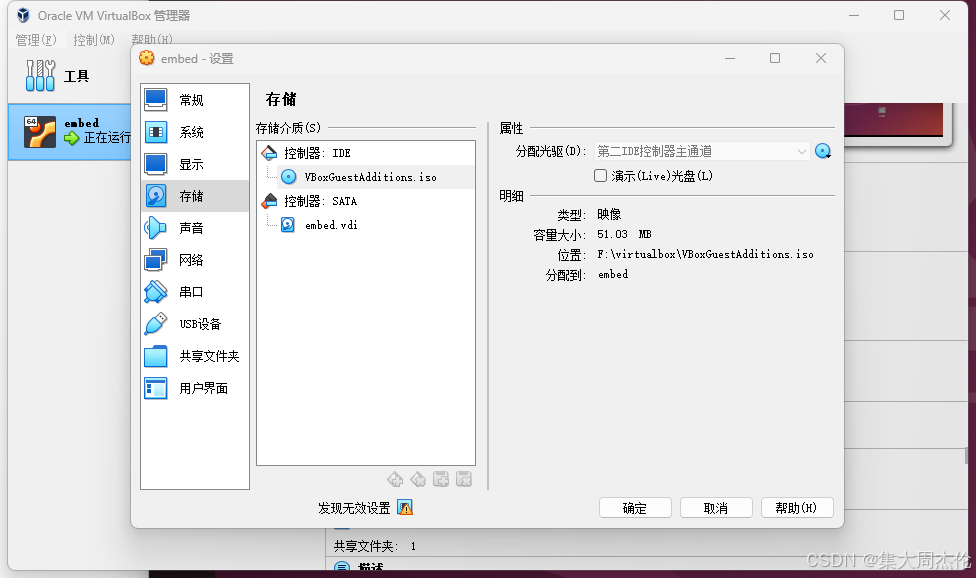Click the VirtualBox cube logo in Manager title bar
The image size is (976, 578).
pyautogui.click(x=23, y=15)
